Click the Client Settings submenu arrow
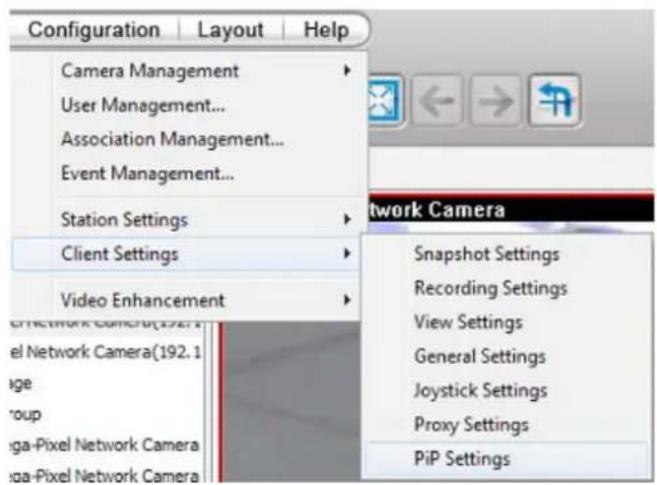 click(x=347, y=253)
